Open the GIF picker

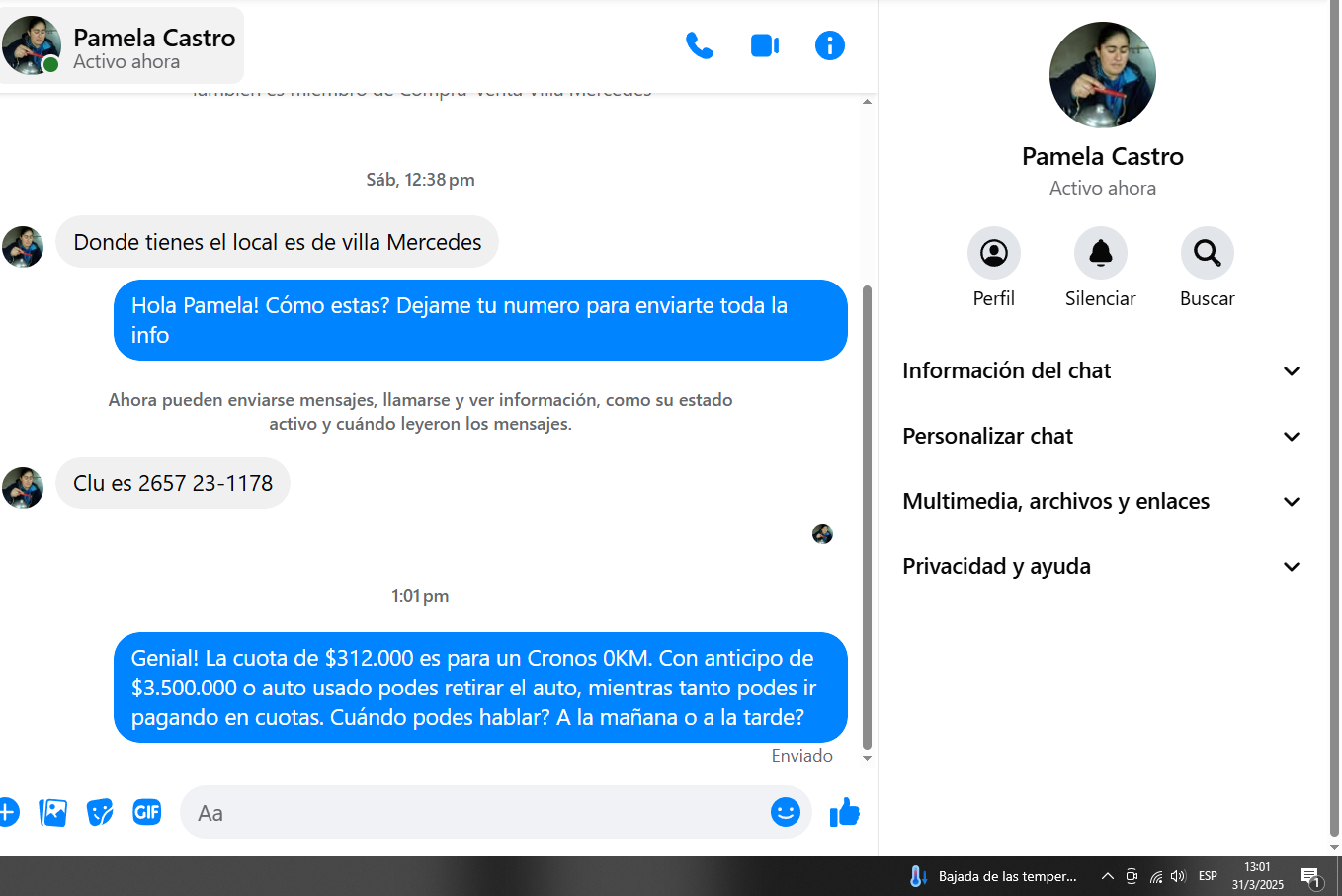pos(147,812)
